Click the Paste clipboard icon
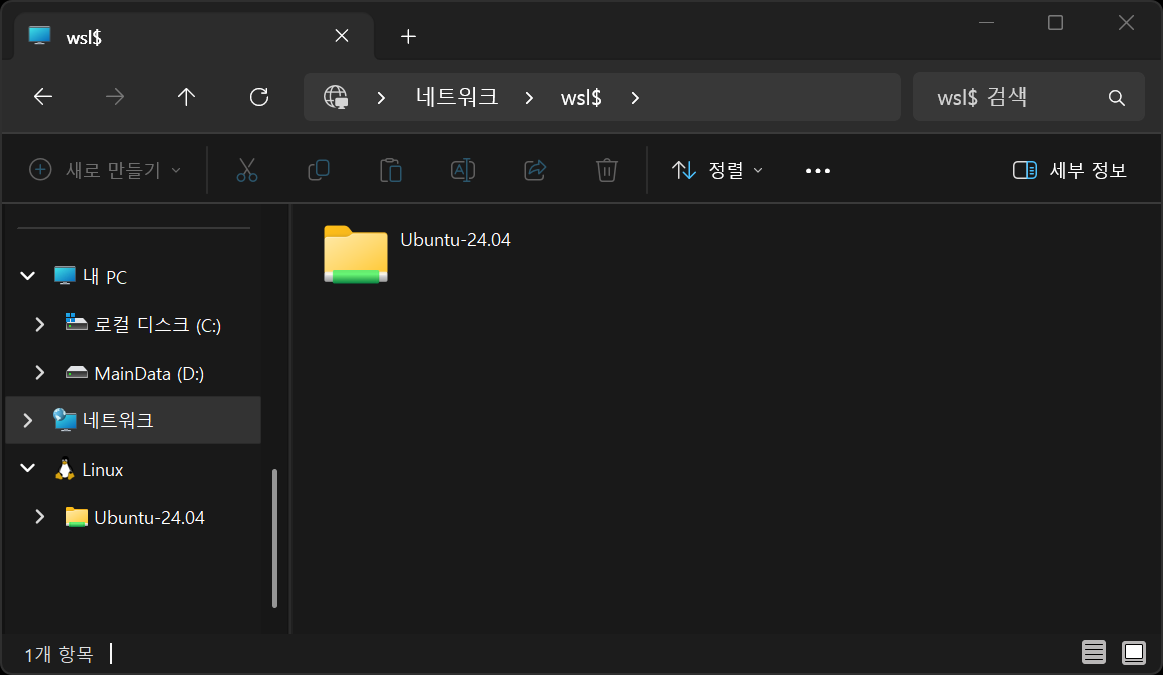The image size is (1163, 675). pos(391,171)
